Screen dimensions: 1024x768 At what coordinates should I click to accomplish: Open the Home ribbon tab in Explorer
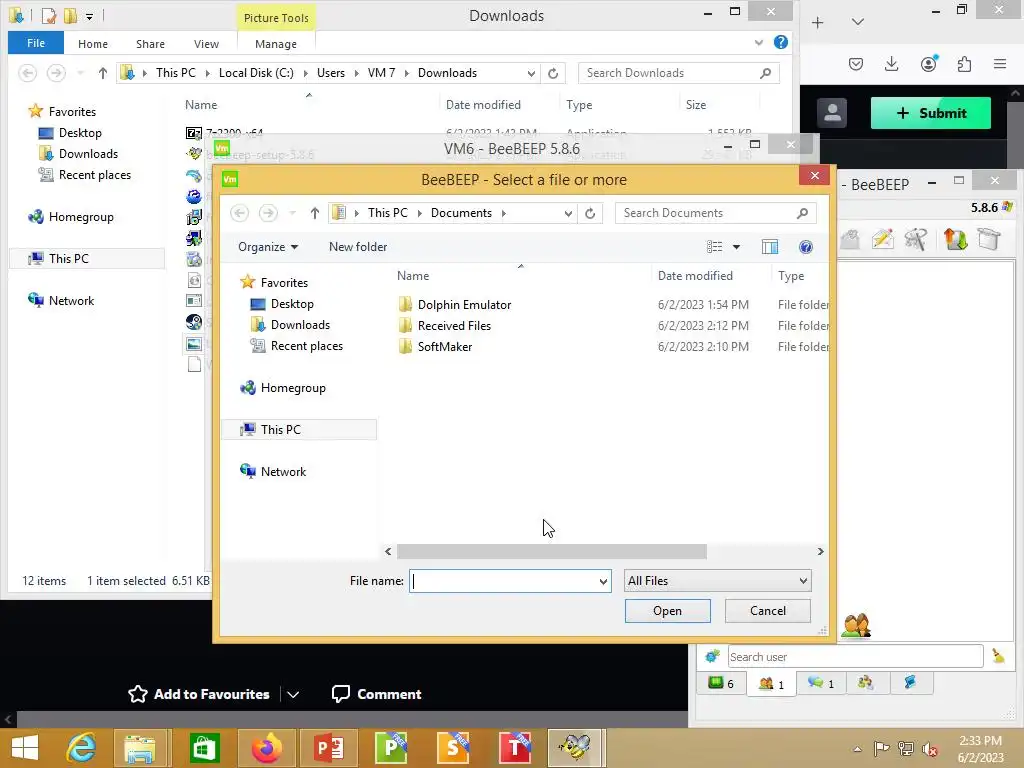click(x=93, y=44)
